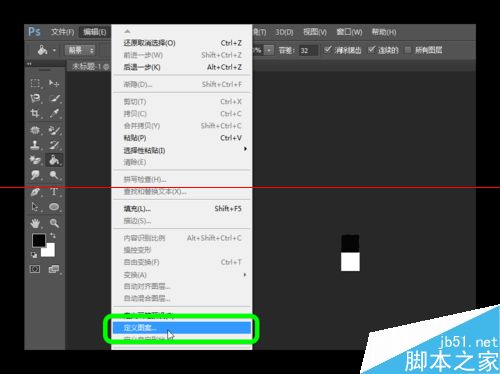The height and width of the screenshot is (374, 500).
Task: Select the Path Selection tool
Action: 35,207
